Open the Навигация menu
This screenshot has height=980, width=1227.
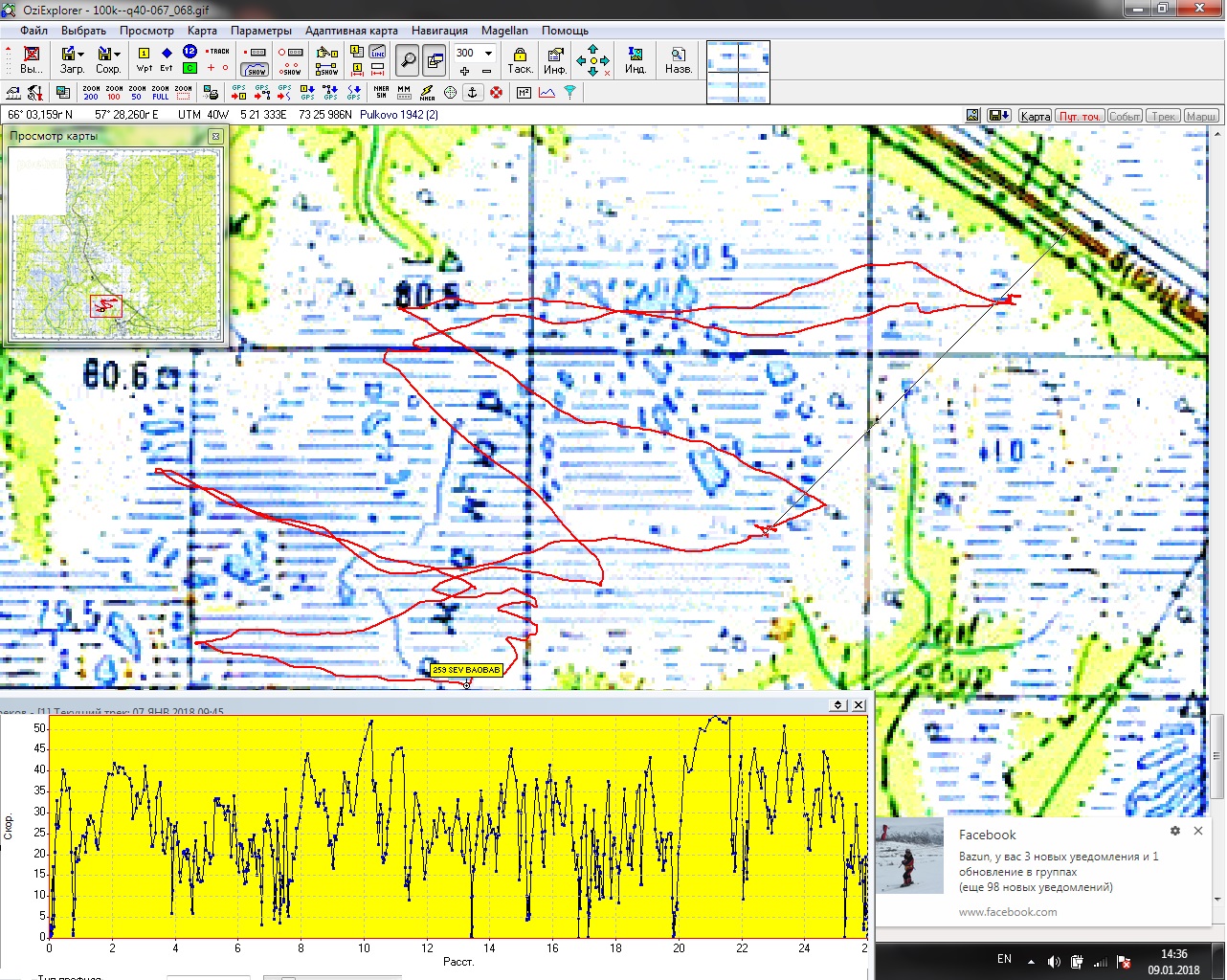(439, 31)
